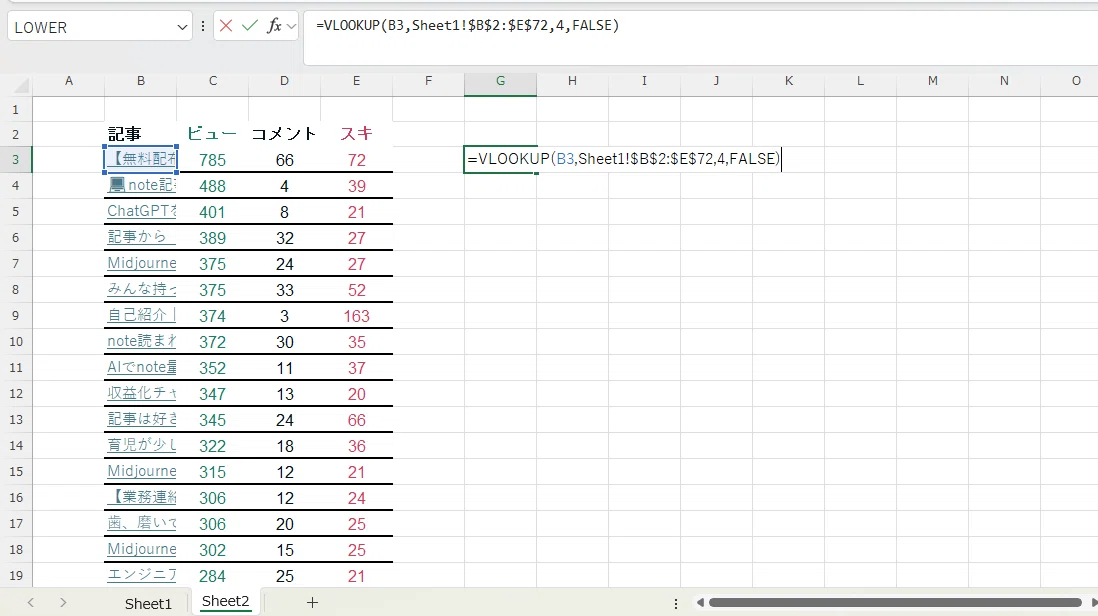This screenshot has width=1098, height=616.
Task: Open the Midjourne link in row 7
Action: point(142,263)
